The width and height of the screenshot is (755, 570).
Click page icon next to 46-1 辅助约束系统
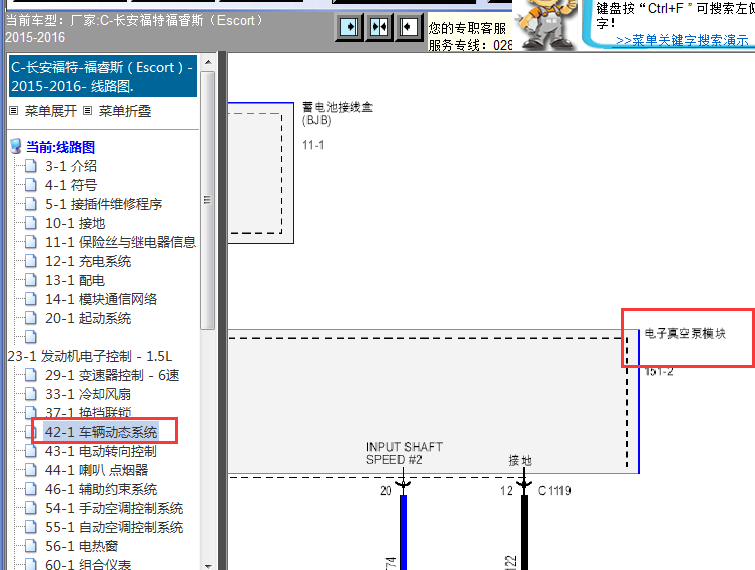[x=31, y=489]
